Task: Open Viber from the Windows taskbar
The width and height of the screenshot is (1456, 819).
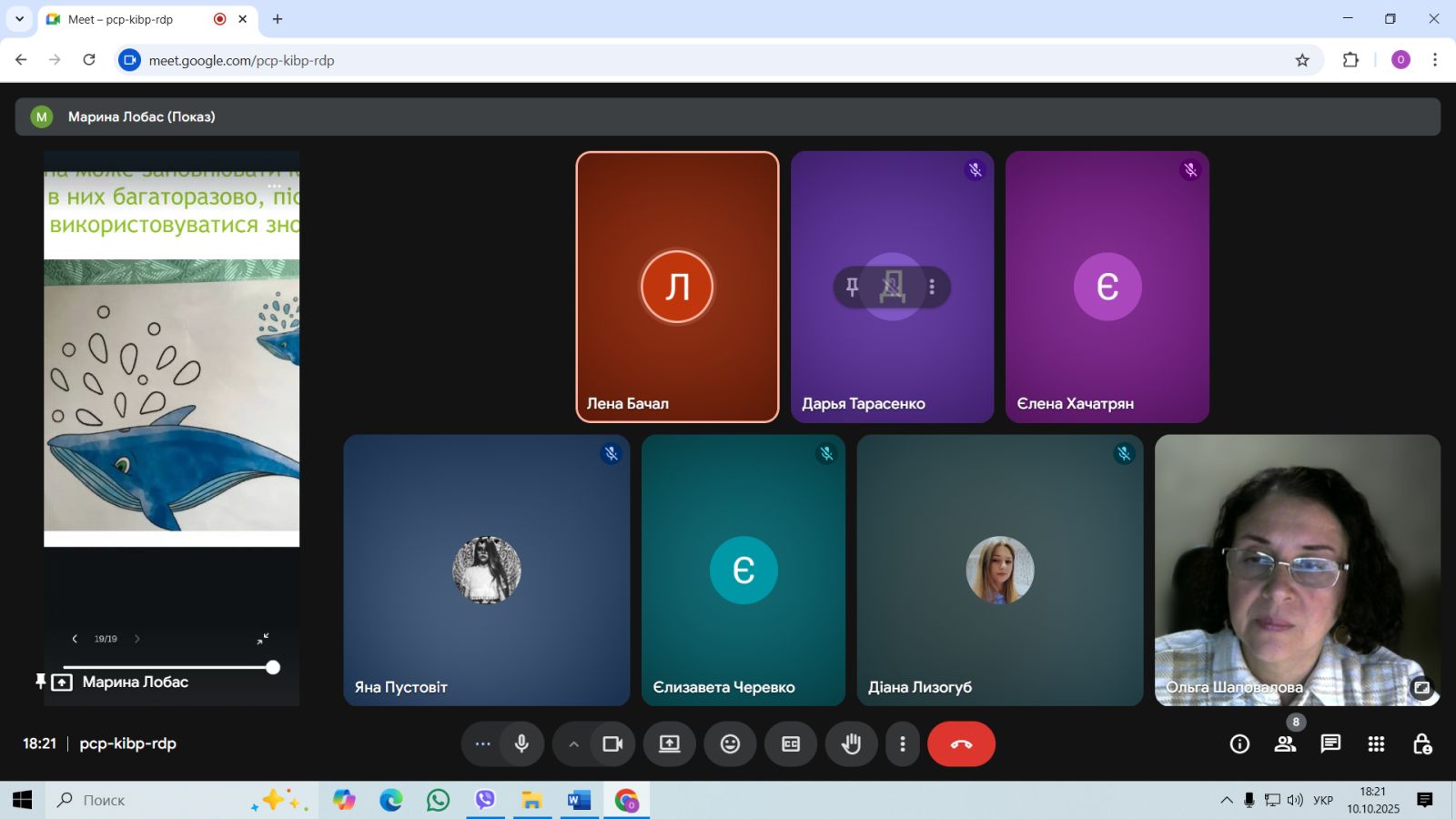Action: 485,800
